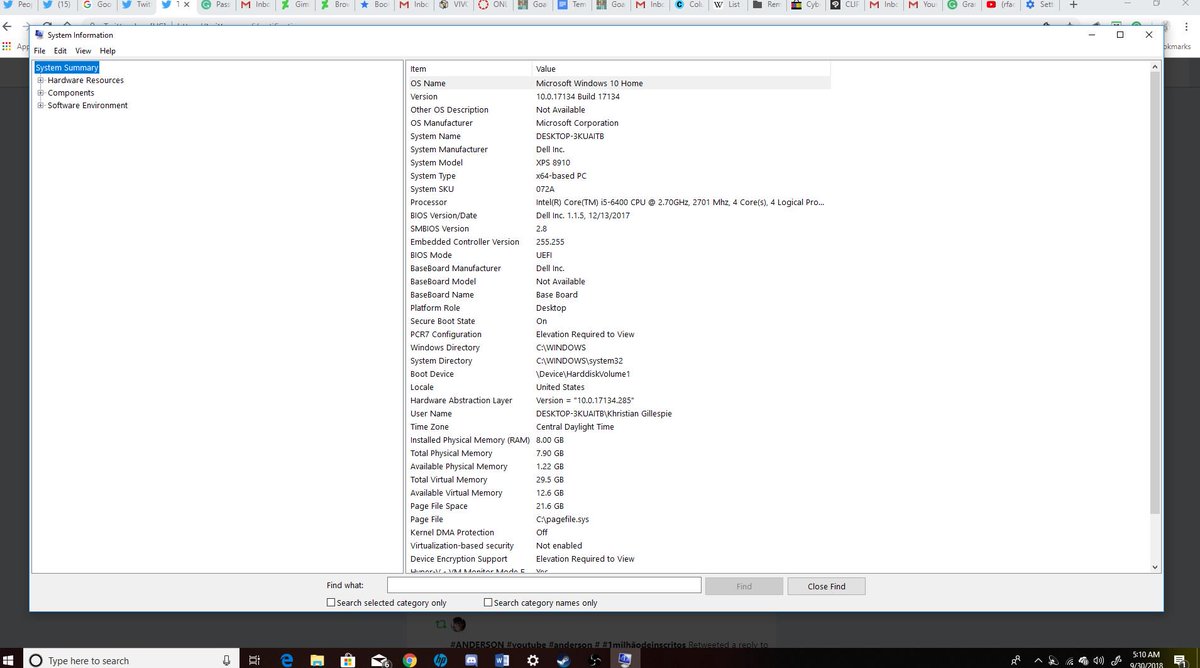Click the Find button
This screenshot has width=1200, height=668.
744,586
